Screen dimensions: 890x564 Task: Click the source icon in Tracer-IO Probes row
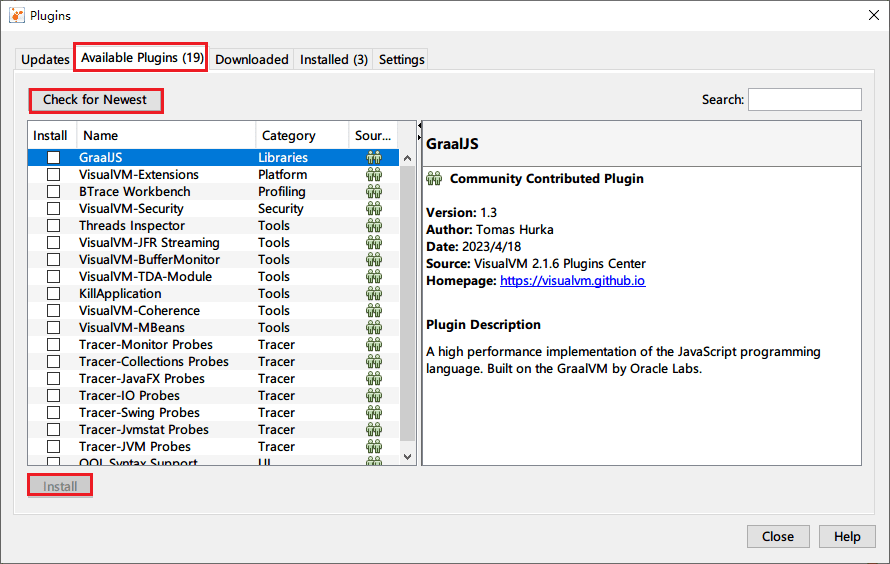[373, 396]
